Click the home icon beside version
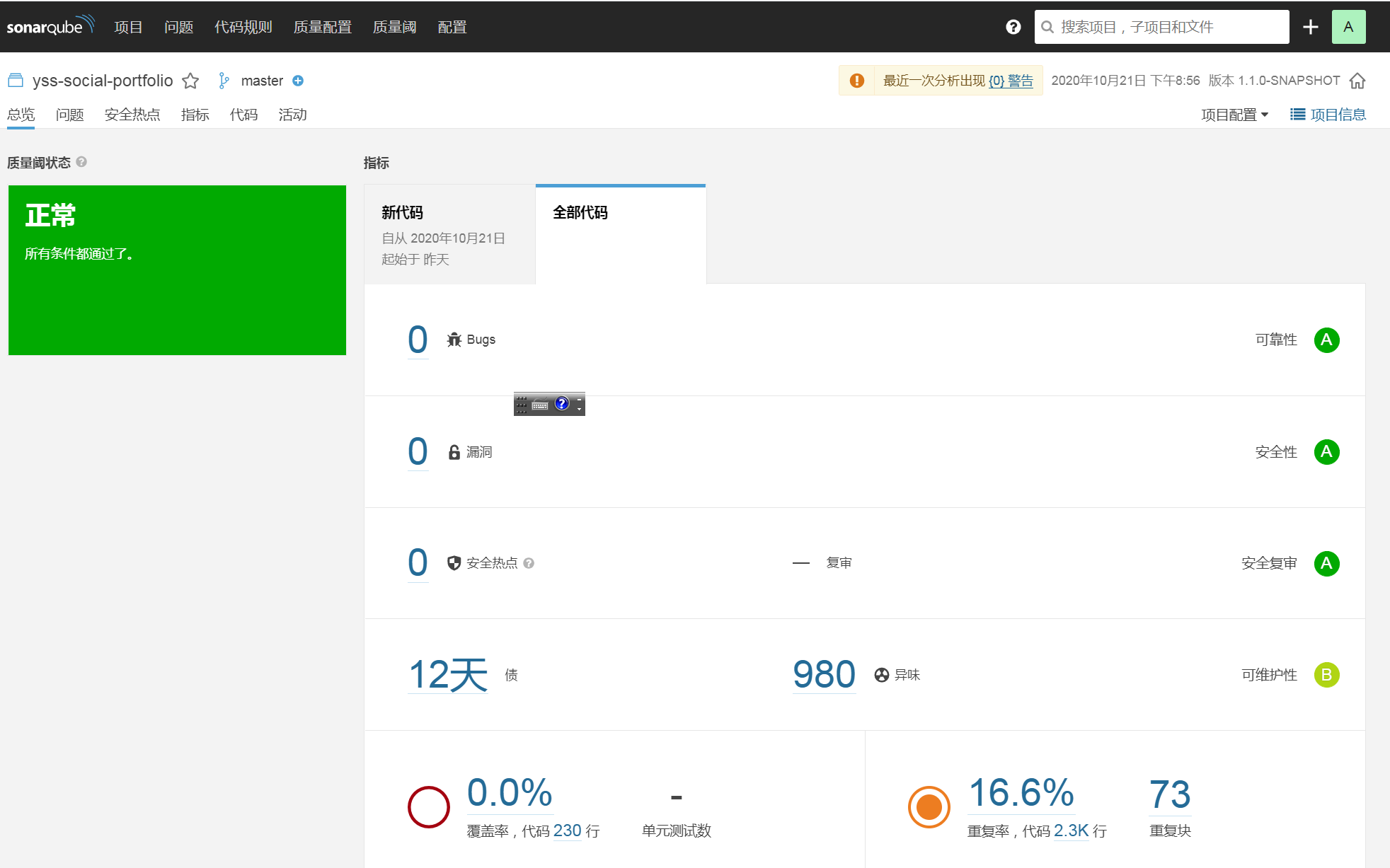 click(x=1357, y=81)
